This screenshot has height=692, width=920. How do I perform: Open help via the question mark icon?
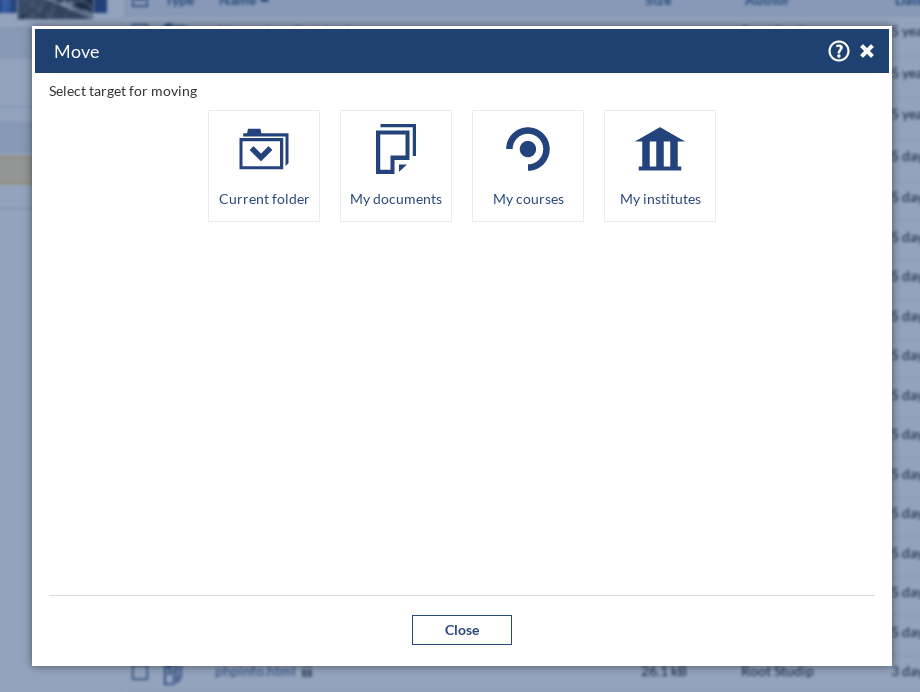point(838,51)
